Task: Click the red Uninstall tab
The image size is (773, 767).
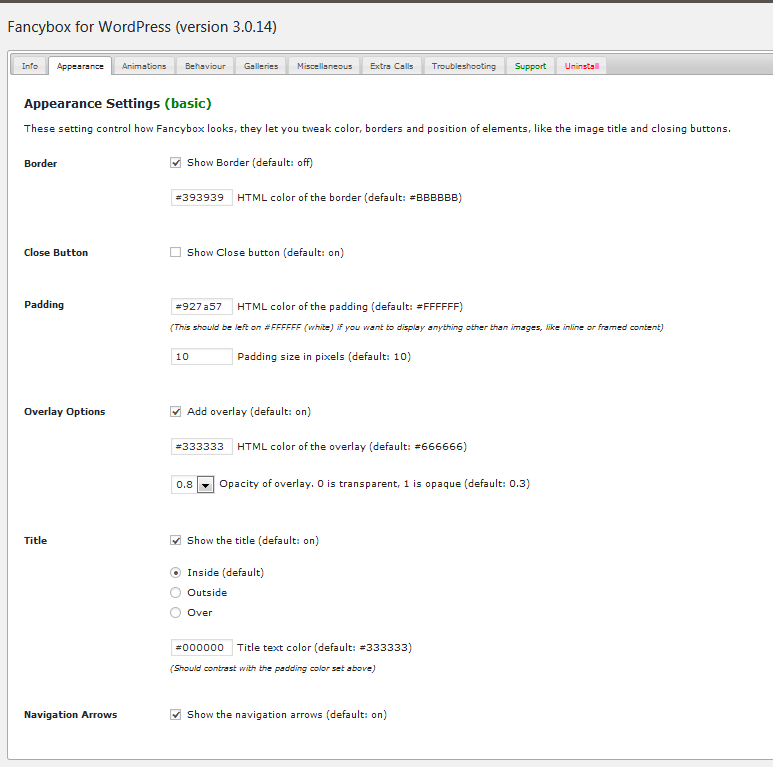Action: (x=582, y=66)
